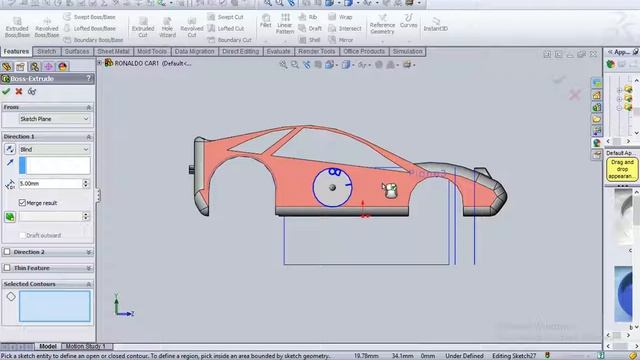This screenshot has width=640, height=360.
Task: Click the Detailed Preview glasses icon
Action: pos(32,91)
